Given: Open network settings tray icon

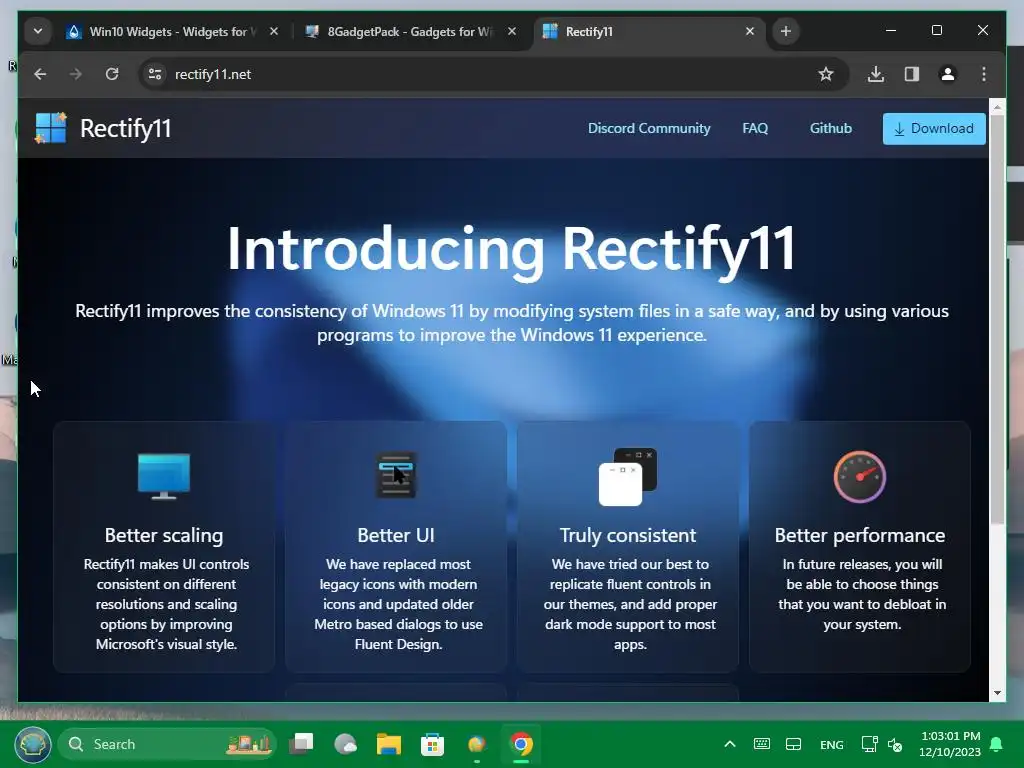Looking at the screenshot, I should tap(869, 744).
